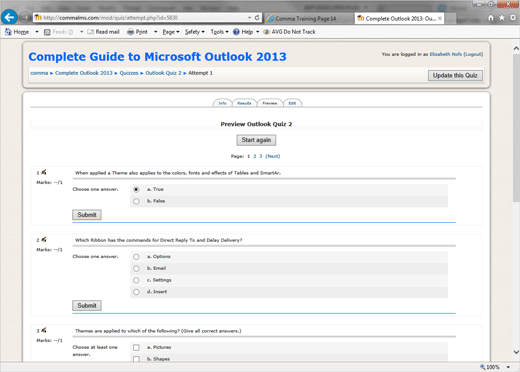Click the zoom magnifier icon in status bar
Screen dimensions: 520x372
tap(482, 367)
